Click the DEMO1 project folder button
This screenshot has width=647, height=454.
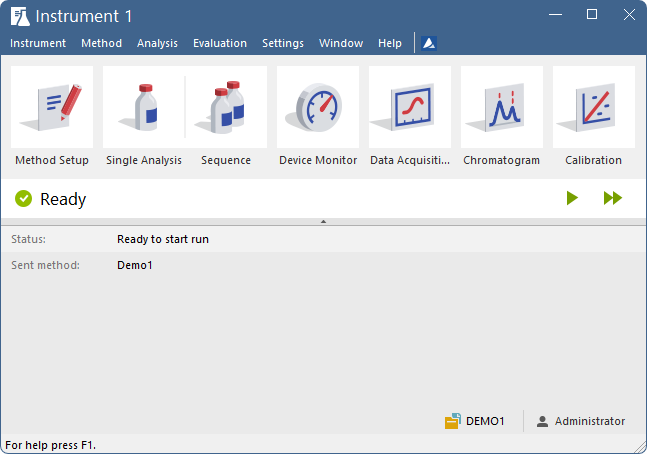point(475,421)
